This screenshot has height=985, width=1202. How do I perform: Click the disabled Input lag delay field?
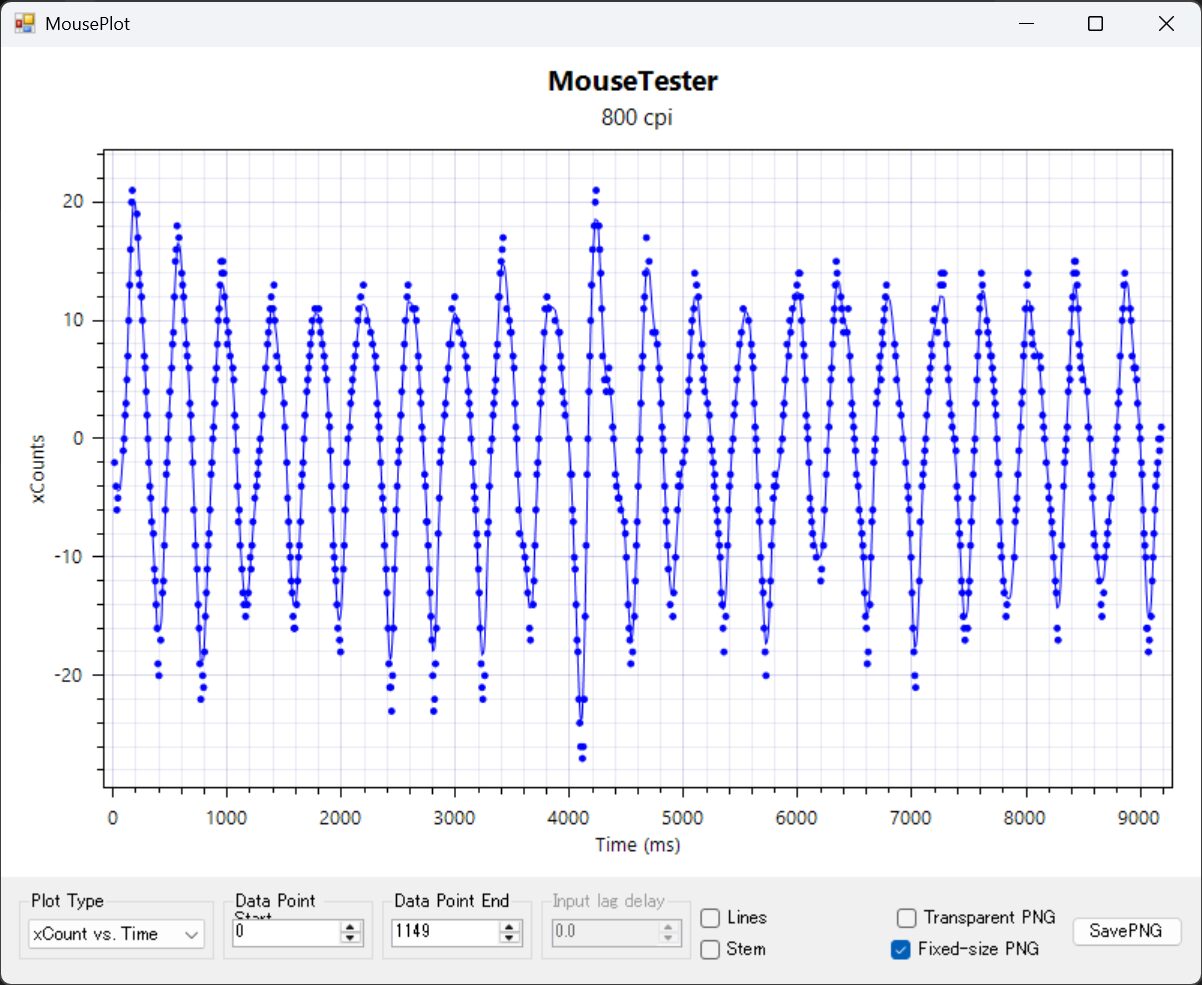pyautogui.click(x=603, y=932)
